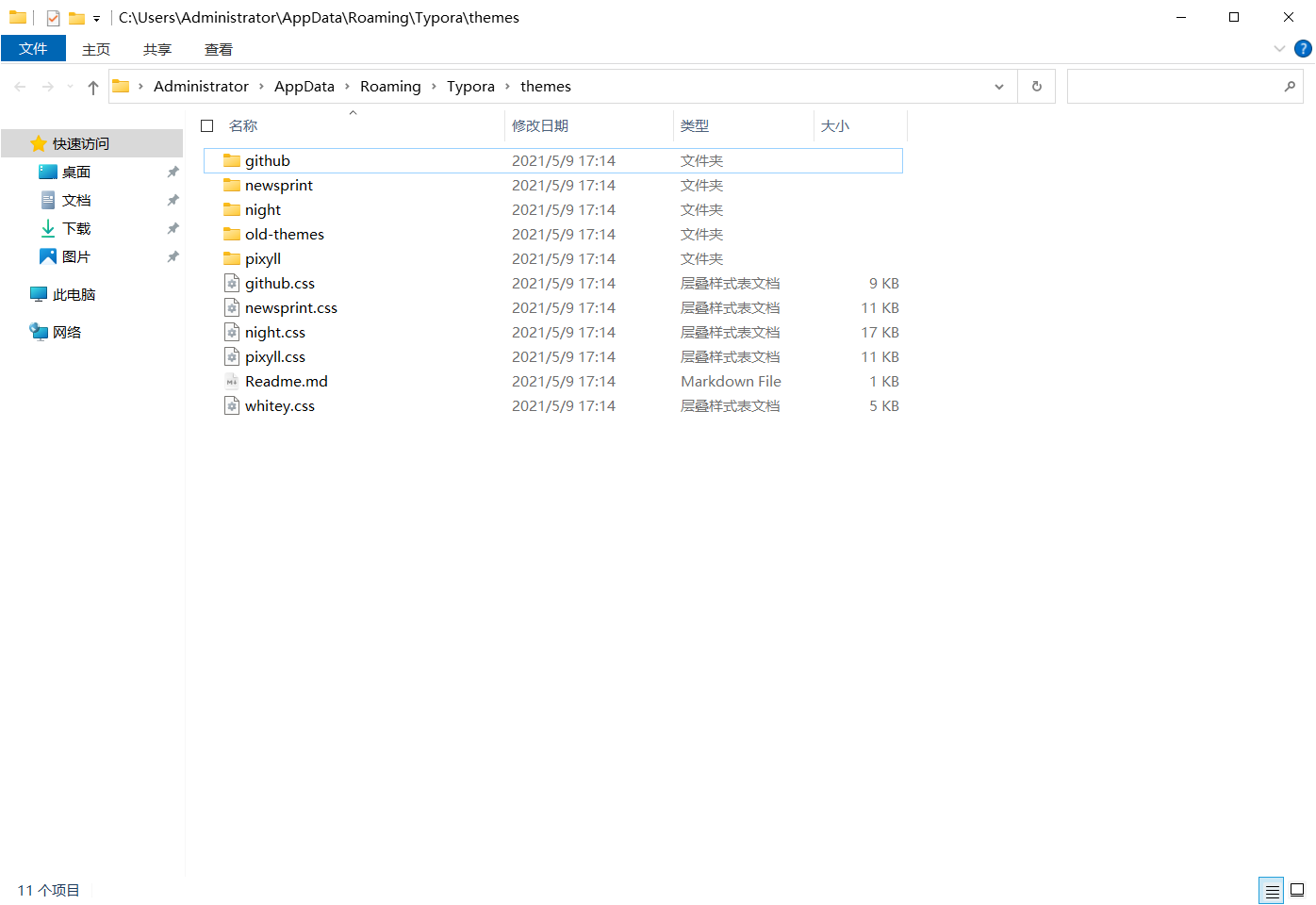Viewport: 1316px width, 905px height.
Task: Navigate to AppData in breadcrumb
Action: click(304, 87)
